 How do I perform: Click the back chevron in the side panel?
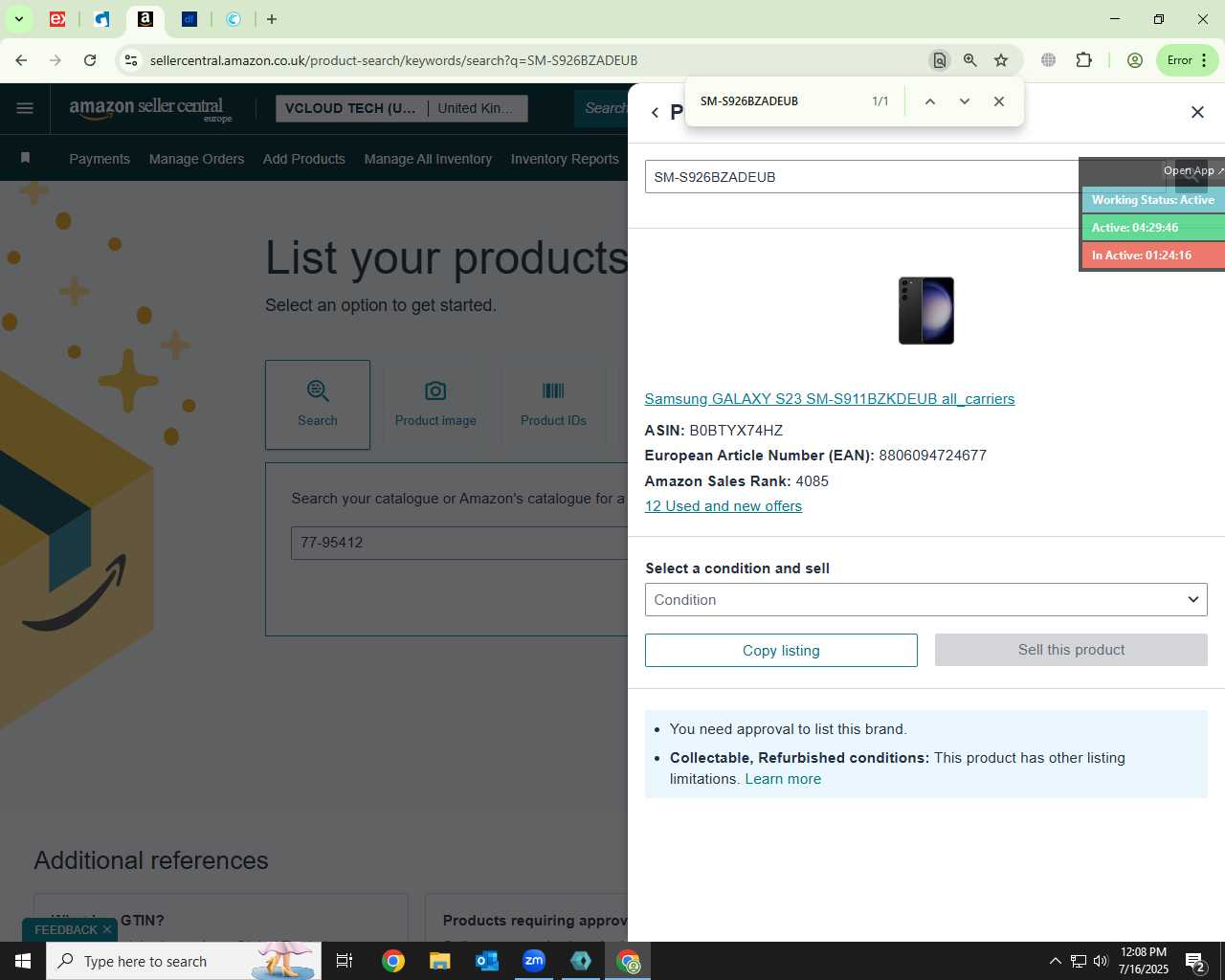click(x=655, y=113)
